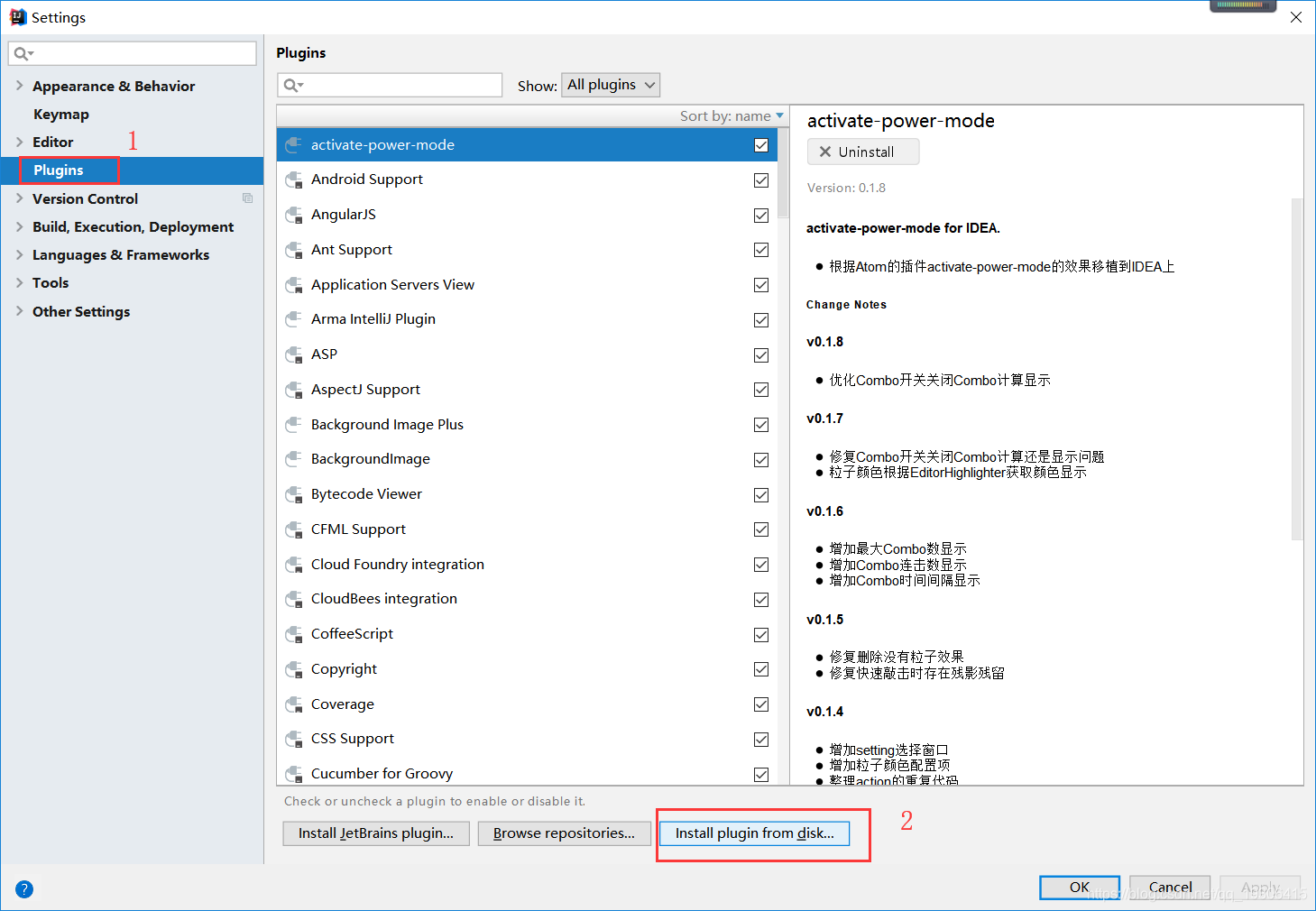Click the CoffeeScript plugin icon
Viewport: 1316px width, 911px height.
pyautogui.click(x=293, y=634)
